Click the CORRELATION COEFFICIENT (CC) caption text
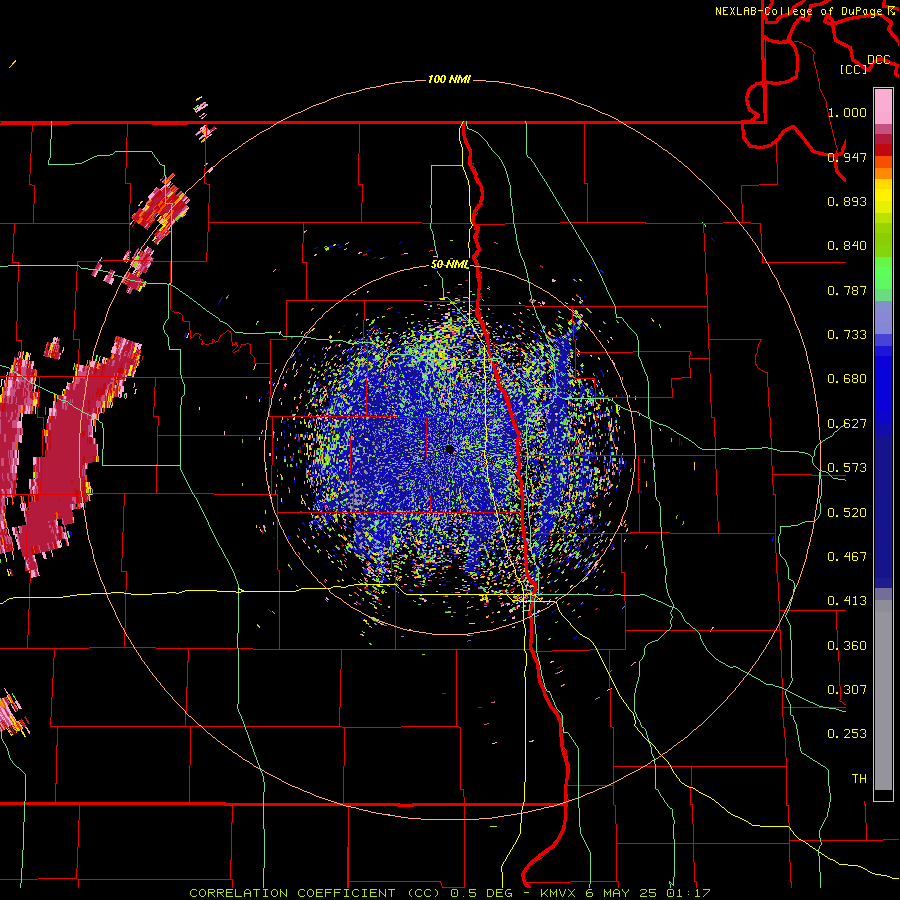 316,893
